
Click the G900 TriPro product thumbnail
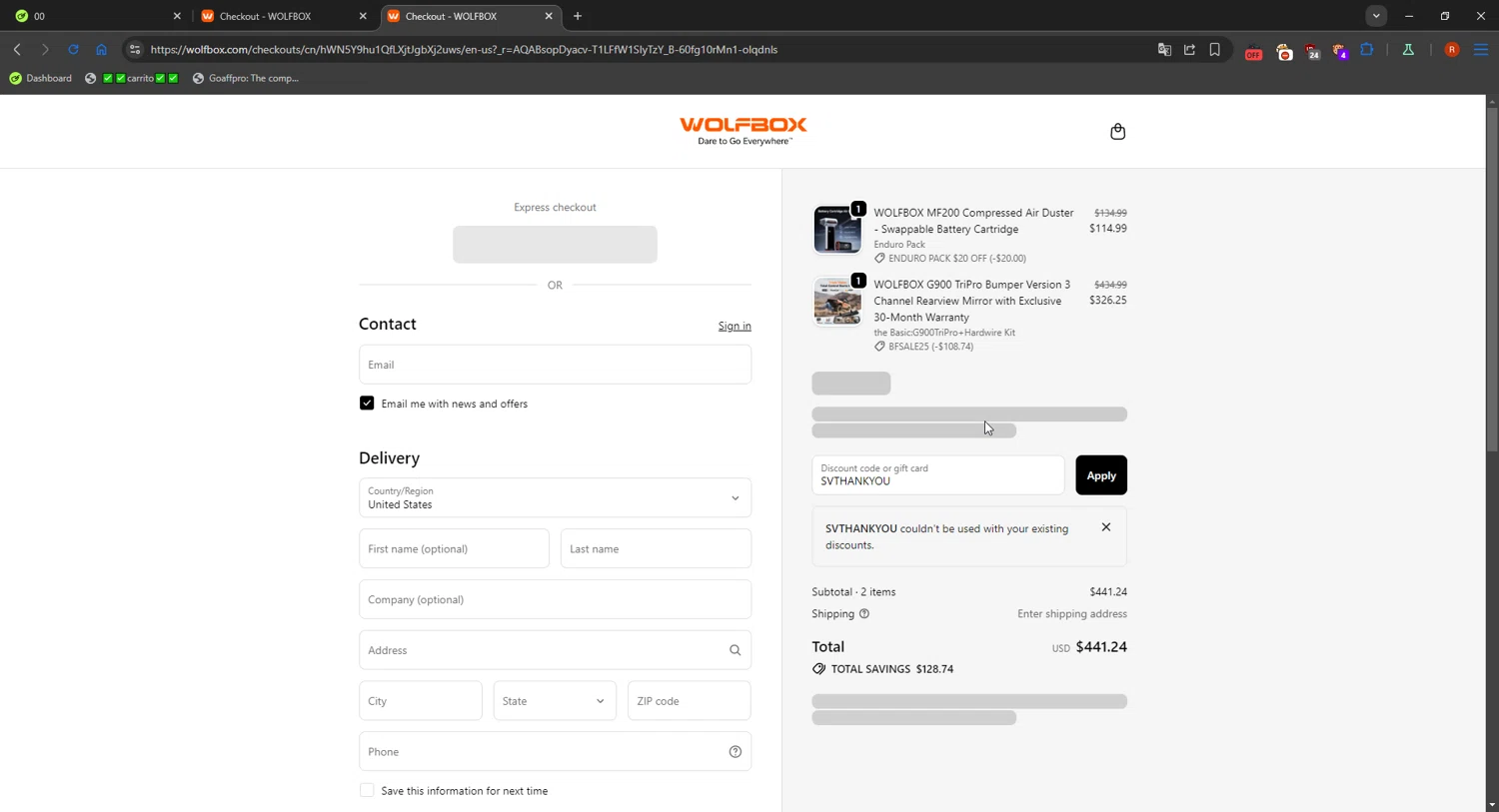(x=836, y=301)
